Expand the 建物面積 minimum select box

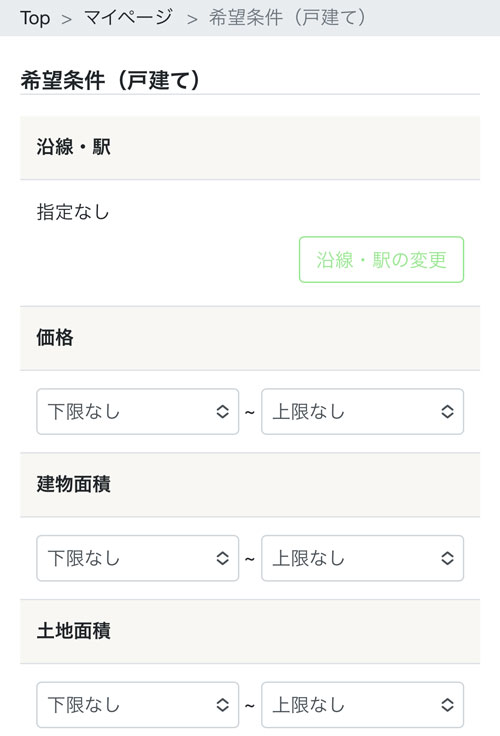click(138, 558)
